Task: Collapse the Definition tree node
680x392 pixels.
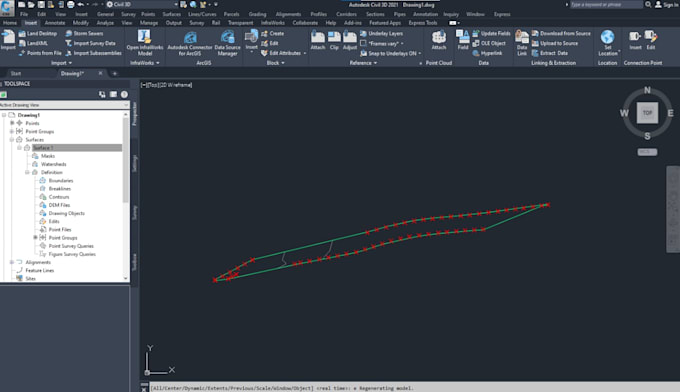Action: pyautogui.click(x=27, y=172)
